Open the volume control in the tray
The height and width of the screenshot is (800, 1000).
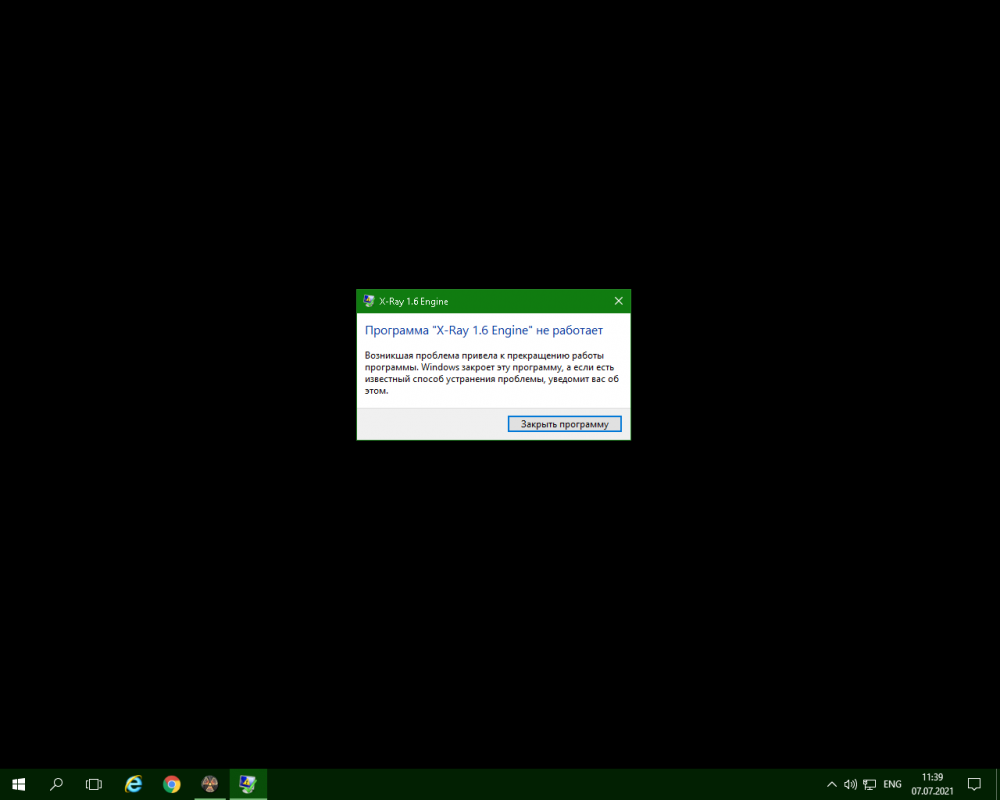tap(850, 784)
